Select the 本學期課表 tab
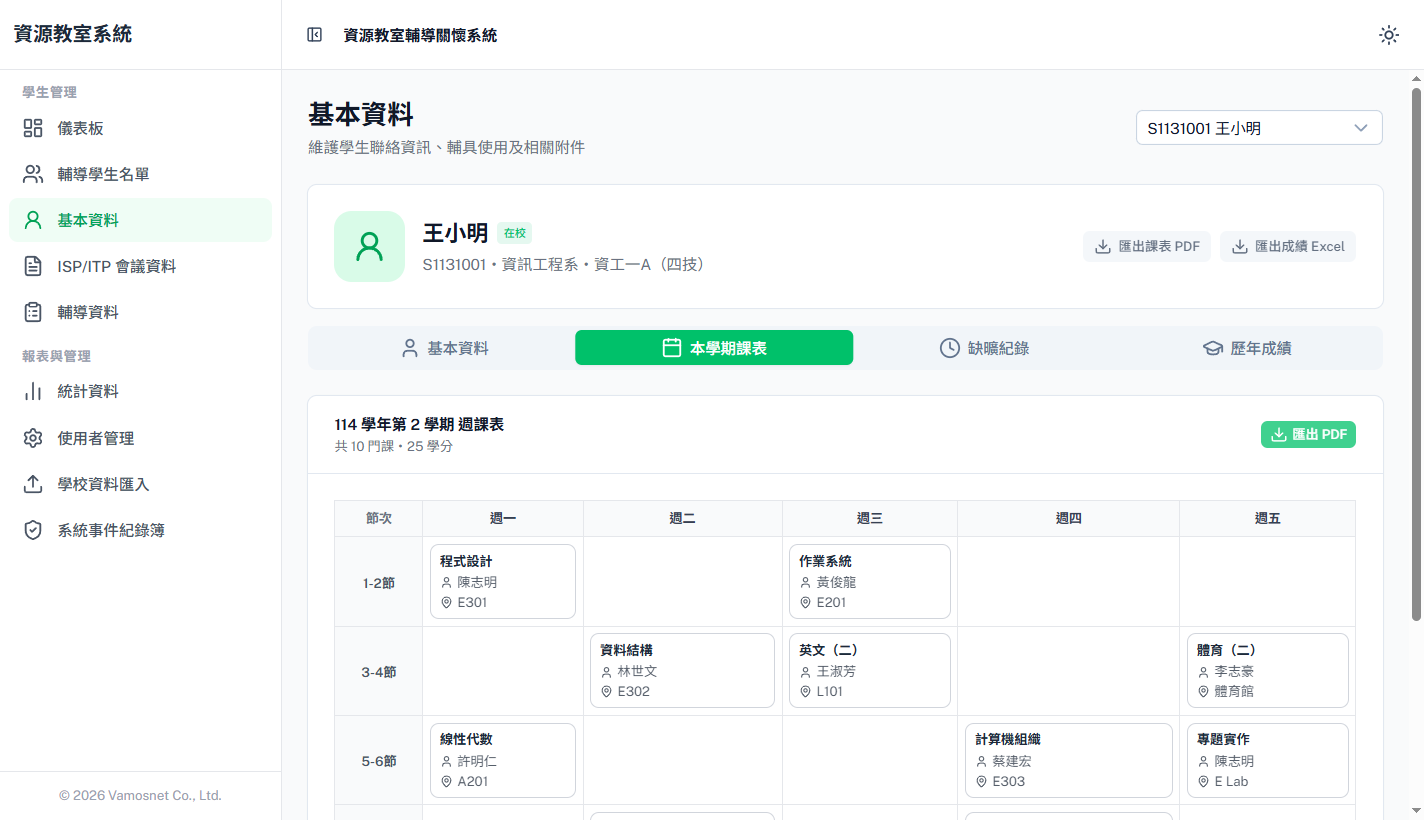1424x820 pixels. [x=714, y=348]
